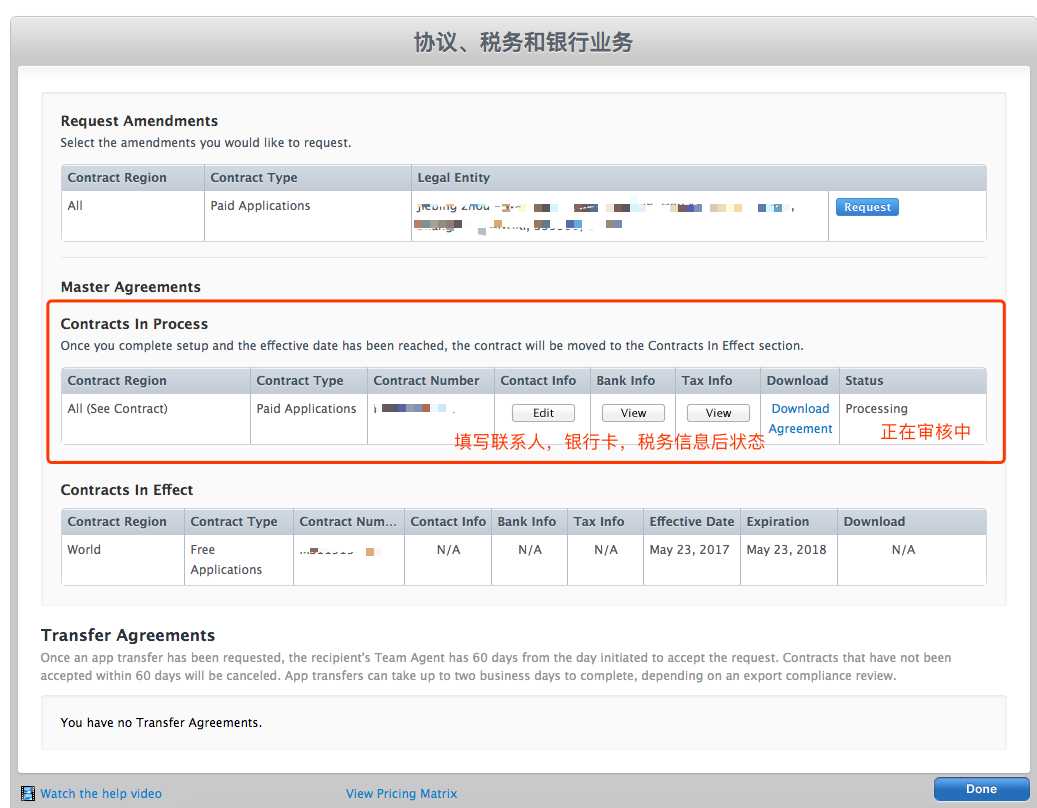Click the Legal Entity column header
The width and height of the screenshot is (1037, 808).
454,177
